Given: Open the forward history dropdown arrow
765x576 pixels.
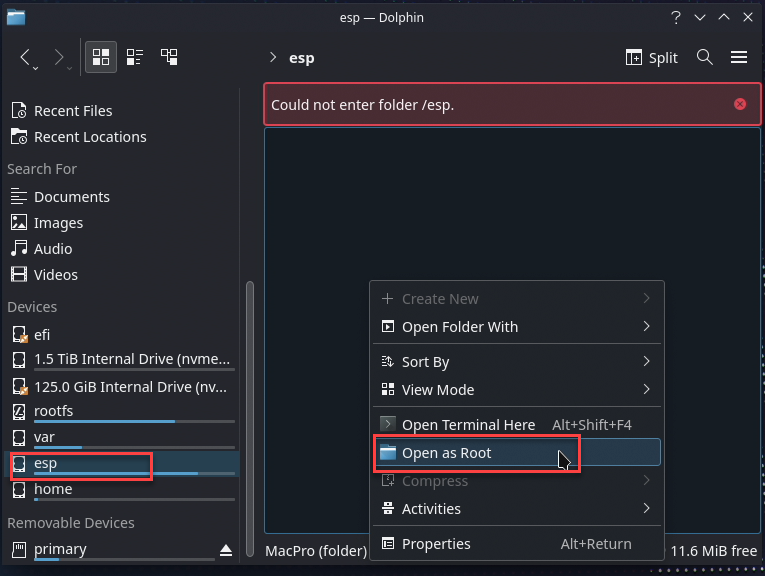Looking at the screenshot, I should pyautogui.click(x=69, y=69).
